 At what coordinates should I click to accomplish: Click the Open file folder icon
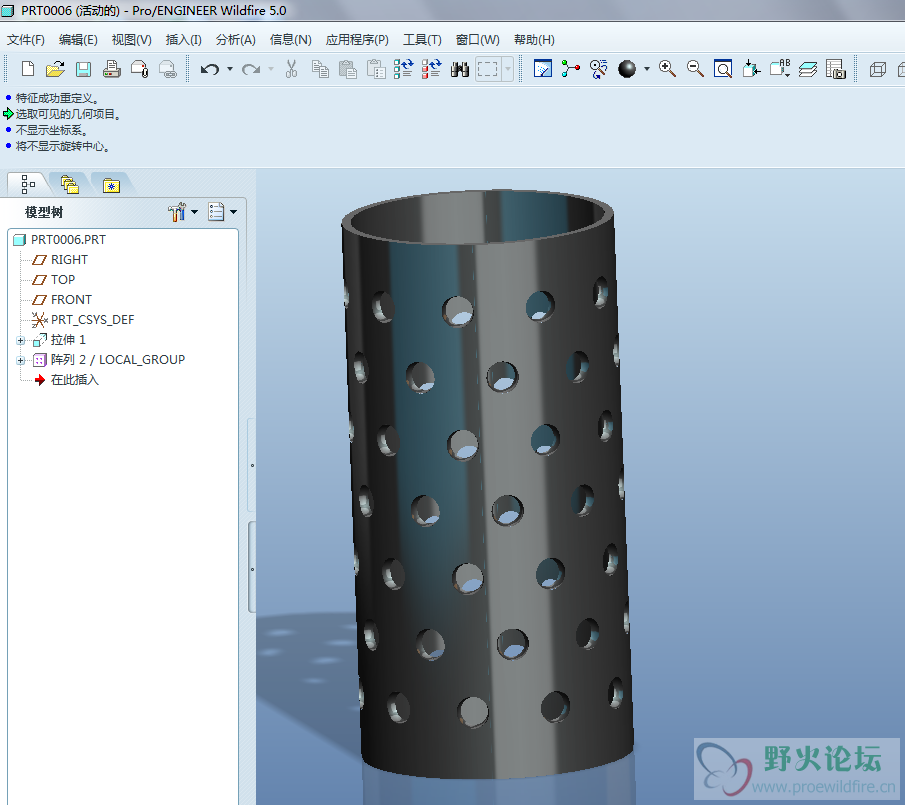55,69
